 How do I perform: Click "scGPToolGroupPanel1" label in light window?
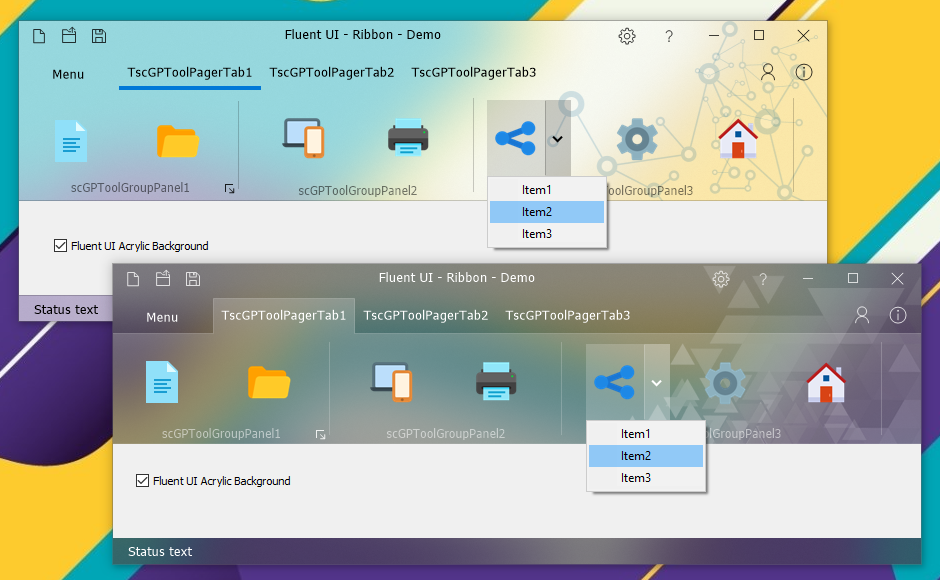130,188
